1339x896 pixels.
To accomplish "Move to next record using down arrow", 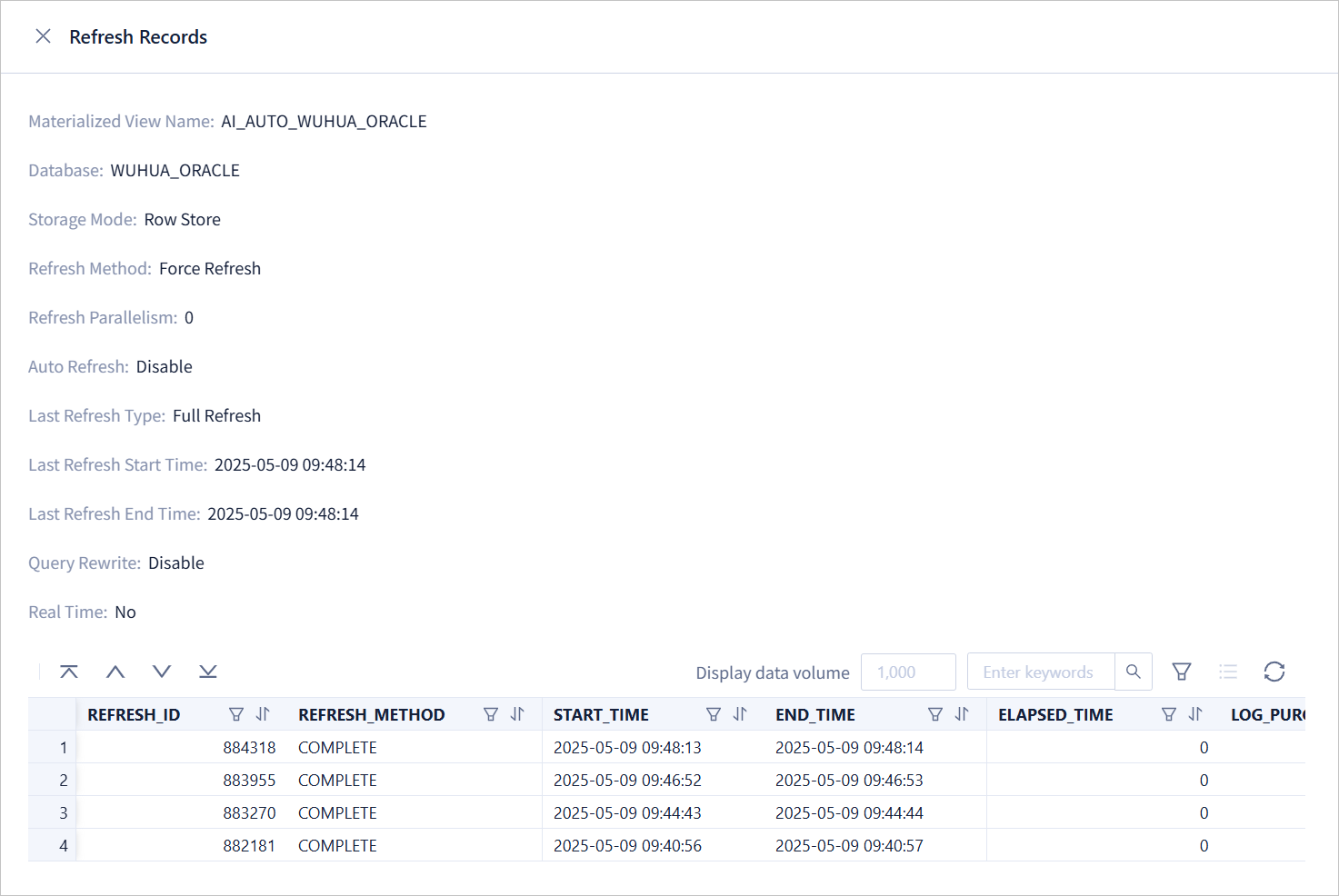I will click(x=162, y=672).
